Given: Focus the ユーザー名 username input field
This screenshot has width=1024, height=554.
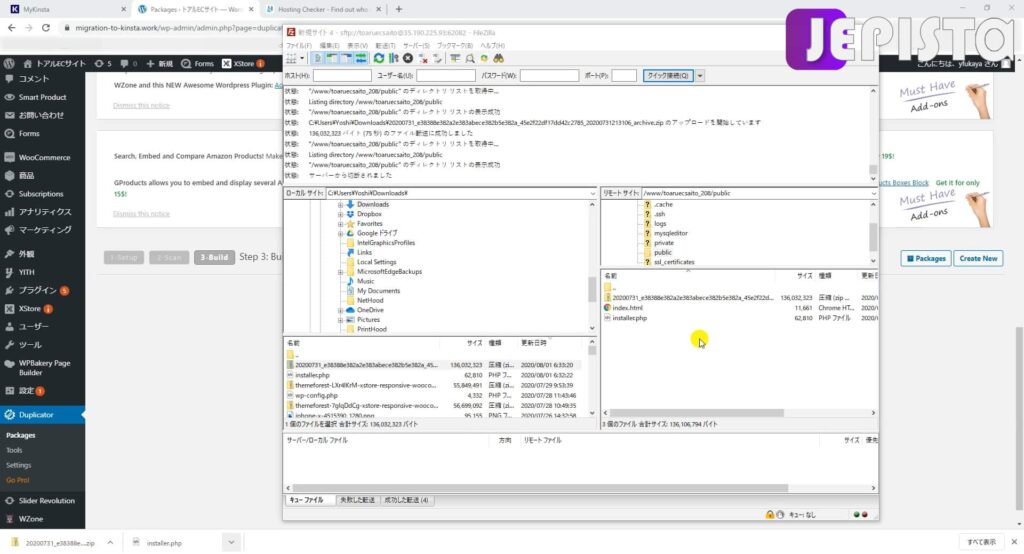Looking at the screenshot, I should click(x=446, y=76).
